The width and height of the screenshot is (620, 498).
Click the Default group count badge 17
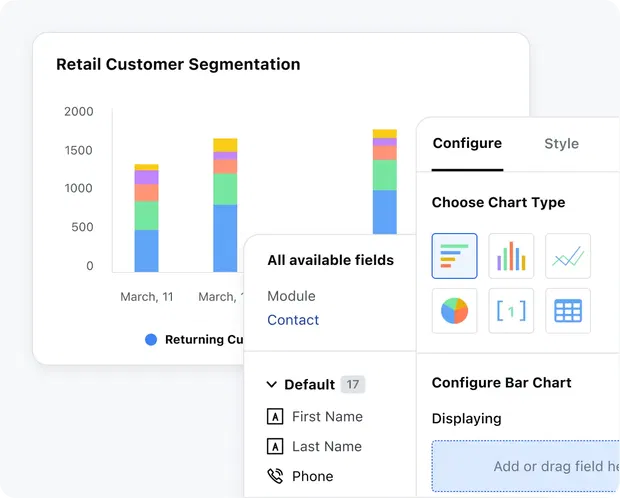(353, 384)
